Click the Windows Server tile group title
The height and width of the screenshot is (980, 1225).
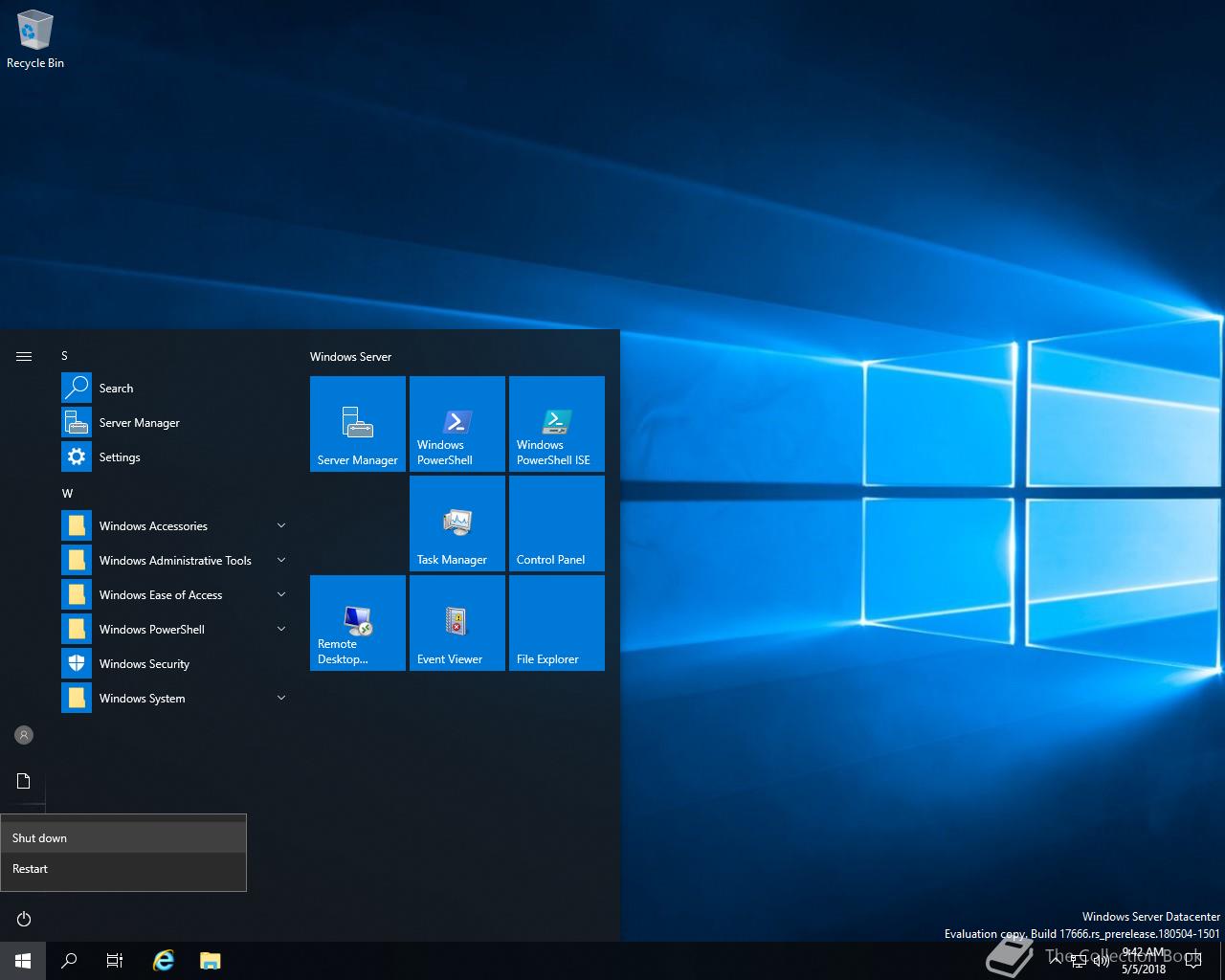point(350,356)
